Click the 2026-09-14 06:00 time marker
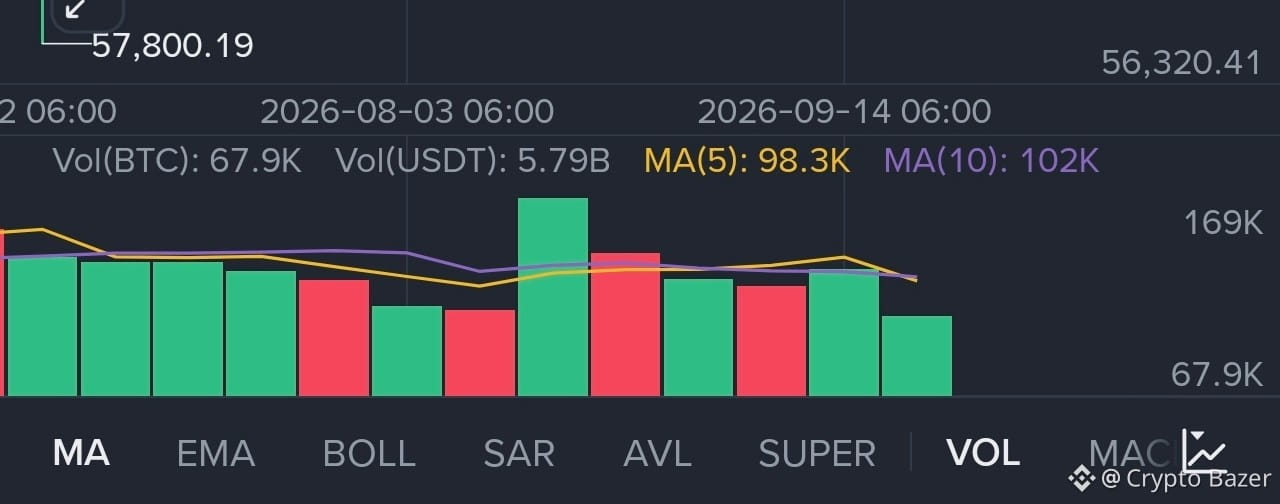Viewport: 1280px width, 504px height. tap(844, 111)
